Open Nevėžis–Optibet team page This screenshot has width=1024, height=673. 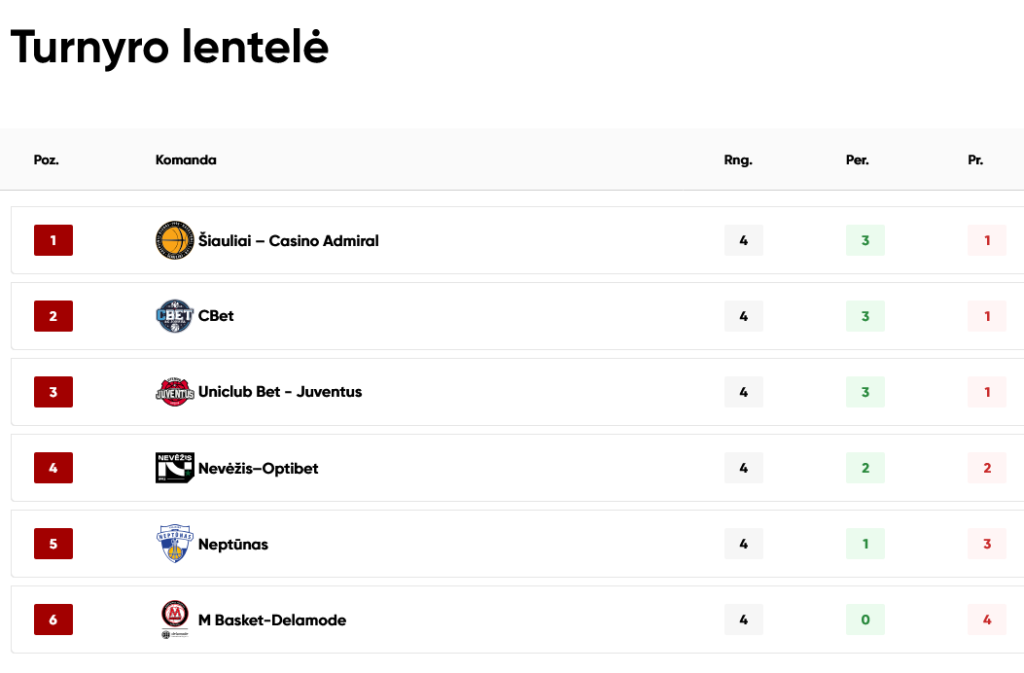pyautogui.click(x=258, y=468)
